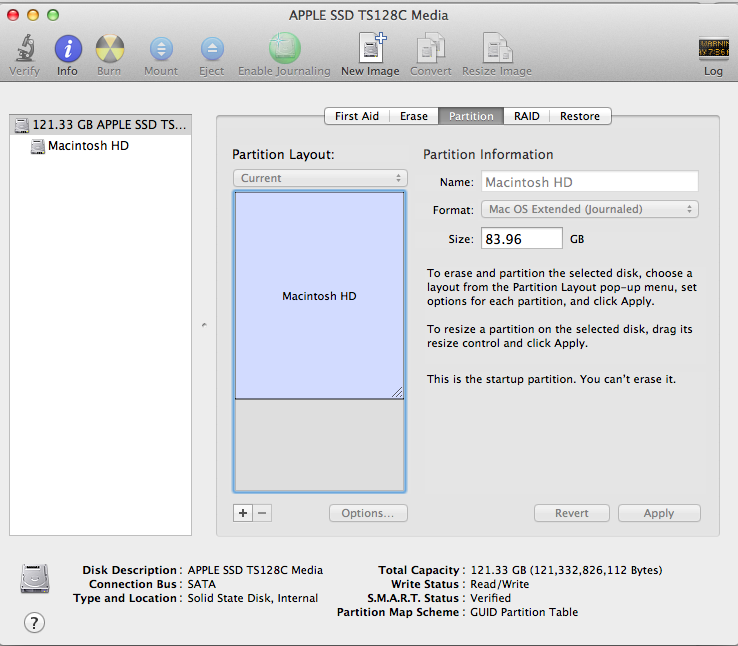Click the Verify microscope icon
738x646 pixels.
(25, 48)
